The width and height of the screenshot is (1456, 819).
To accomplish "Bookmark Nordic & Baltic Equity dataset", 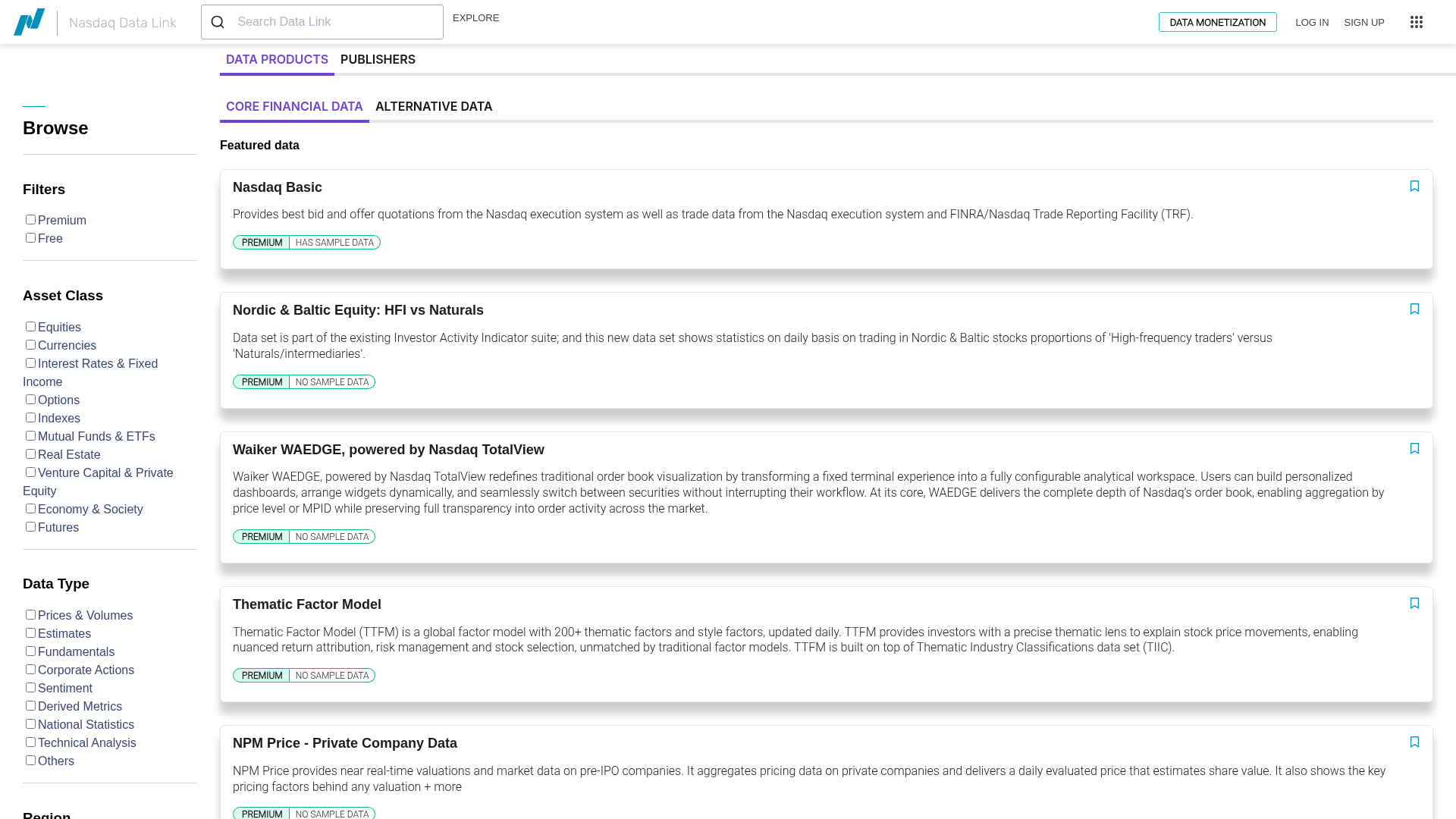I will 1414,309.
